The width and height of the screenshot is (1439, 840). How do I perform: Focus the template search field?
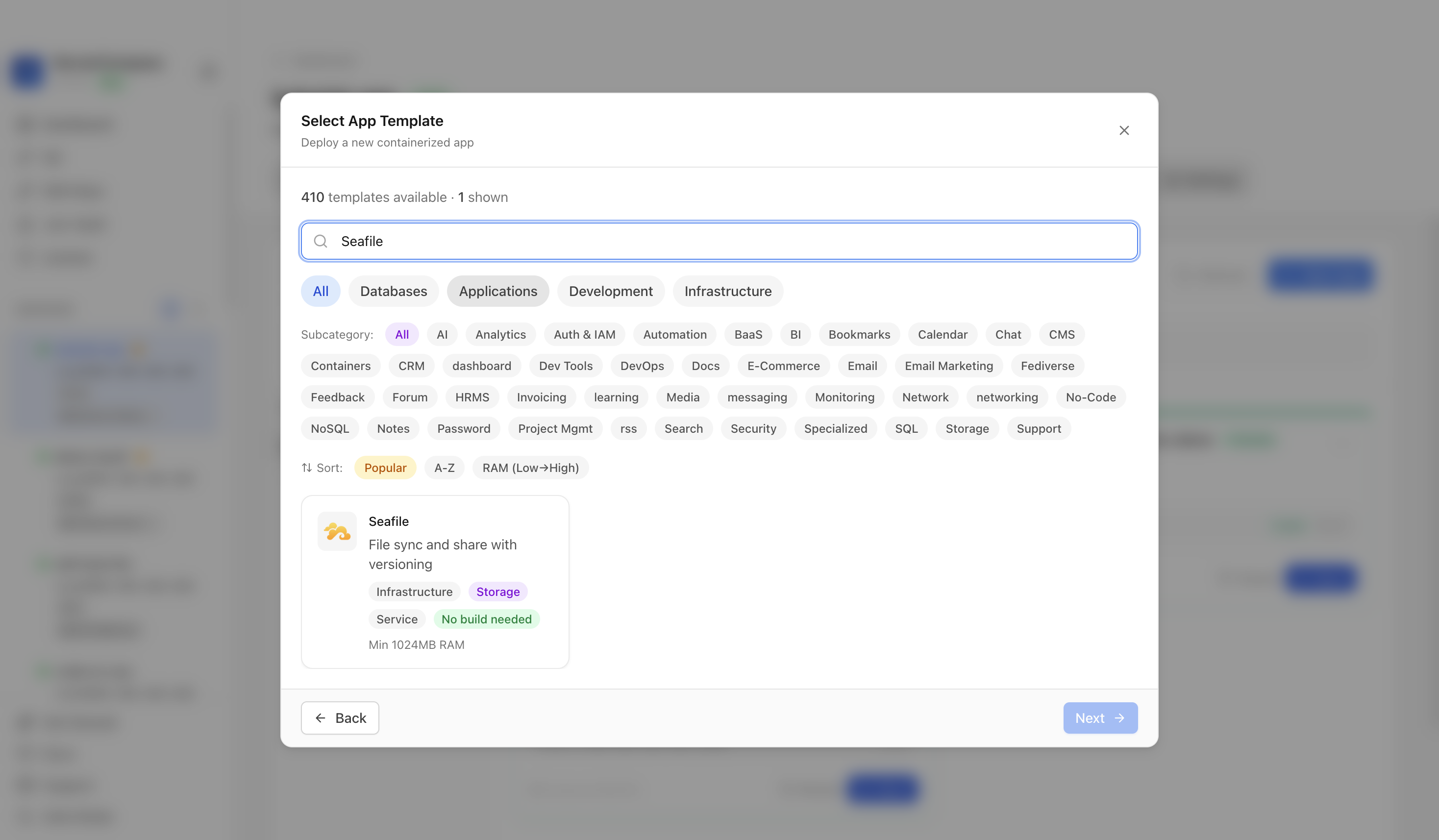(719, 241)
